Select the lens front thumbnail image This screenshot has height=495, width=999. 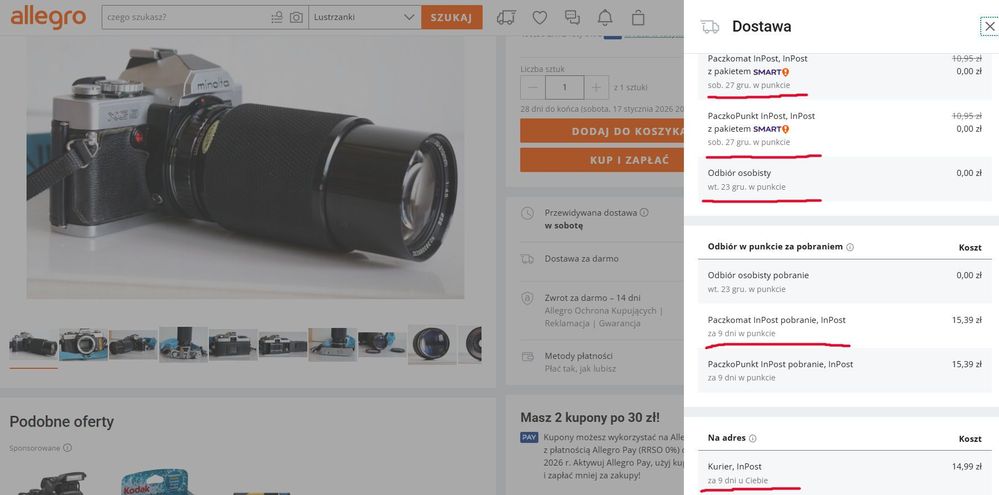point(432,344)
